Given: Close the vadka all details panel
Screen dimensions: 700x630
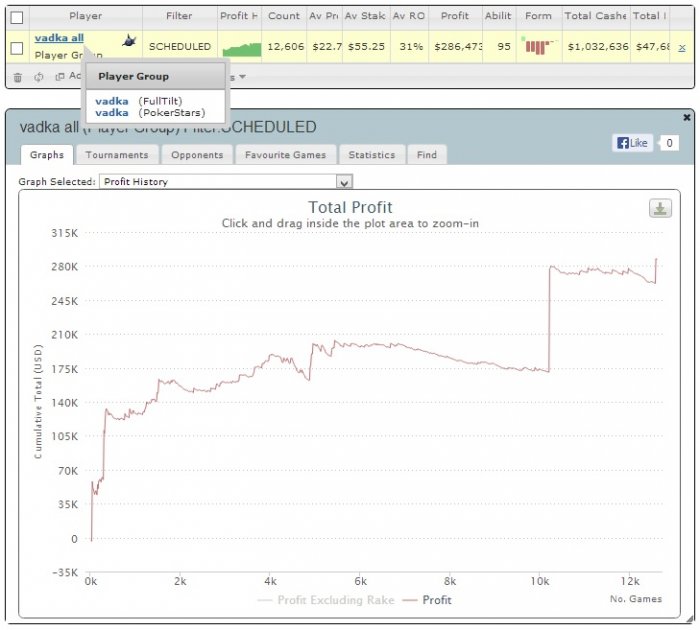Looking at the screenshot, I should (x=687, y=117).
